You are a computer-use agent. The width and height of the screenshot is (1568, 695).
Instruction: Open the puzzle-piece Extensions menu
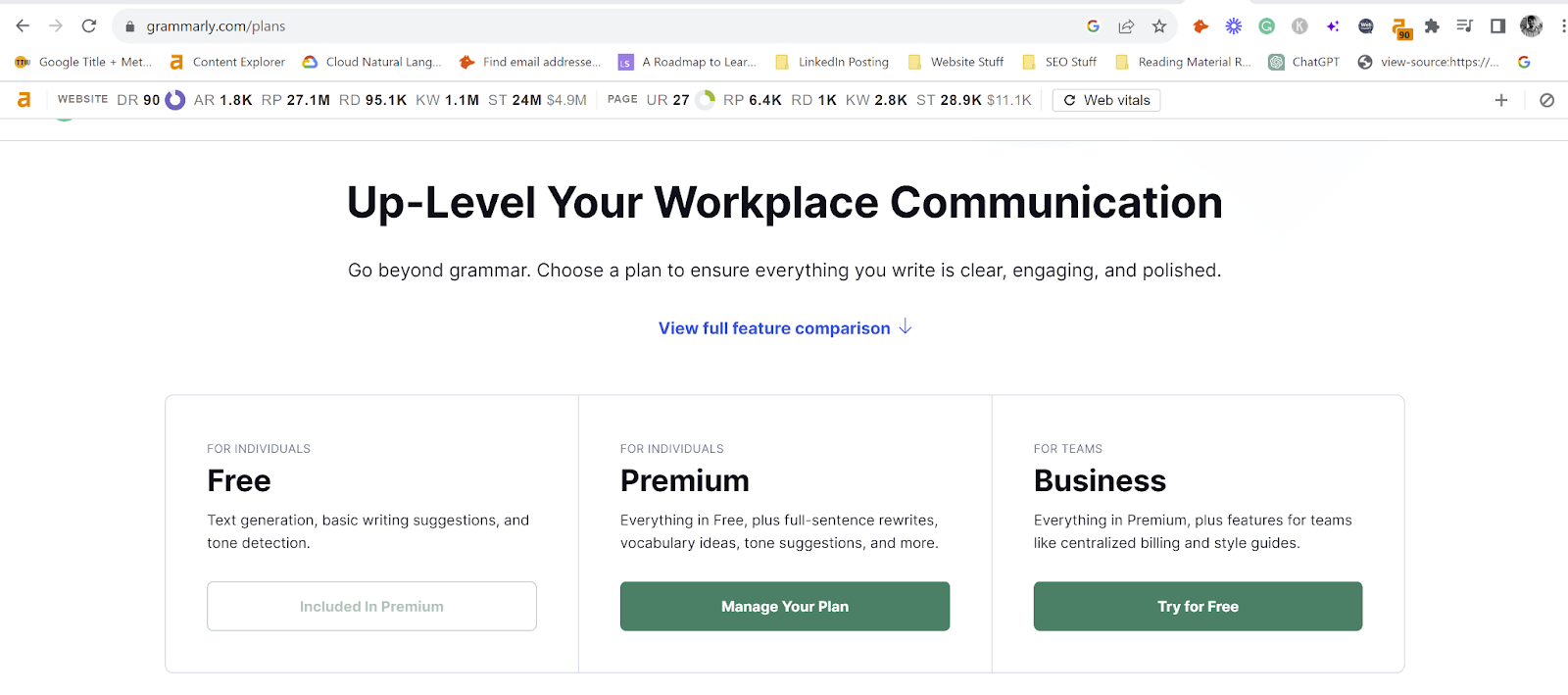pyautogui.click(x=1432, y=26)
